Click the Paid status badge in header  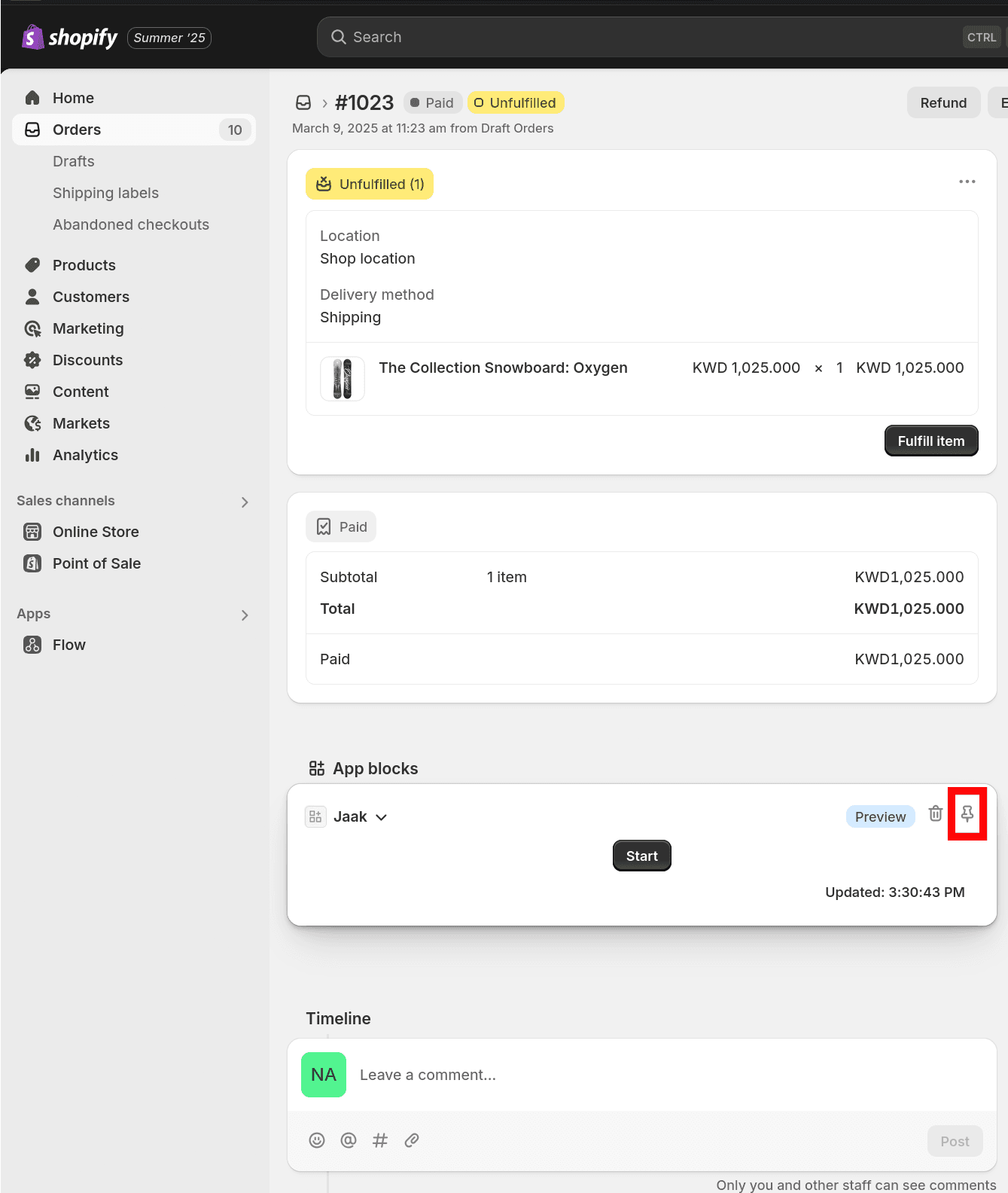(x=432, y=102)
